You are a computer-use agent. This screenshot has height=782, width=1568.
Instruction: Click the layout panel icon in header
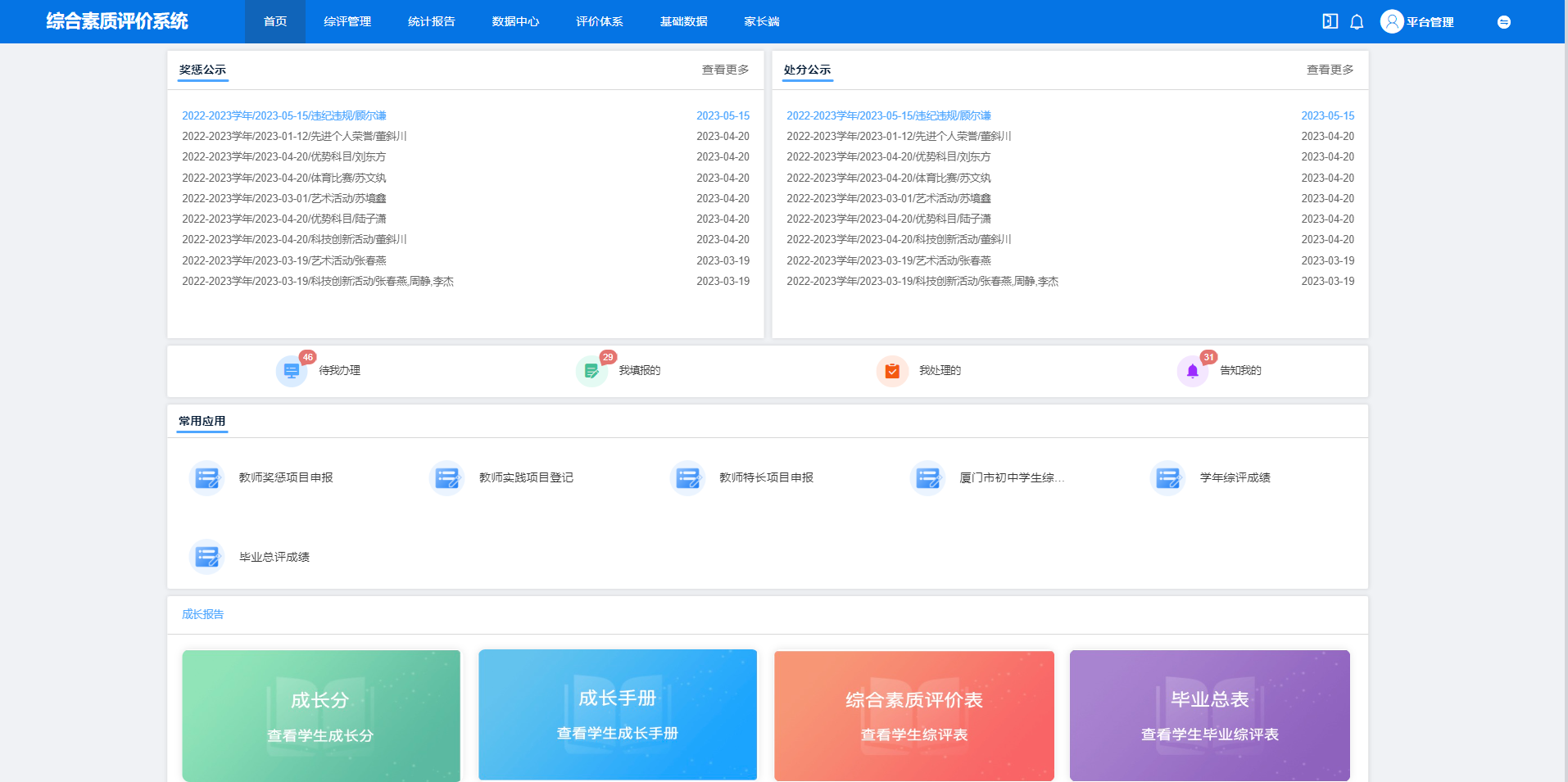(x=1330, y=21)
